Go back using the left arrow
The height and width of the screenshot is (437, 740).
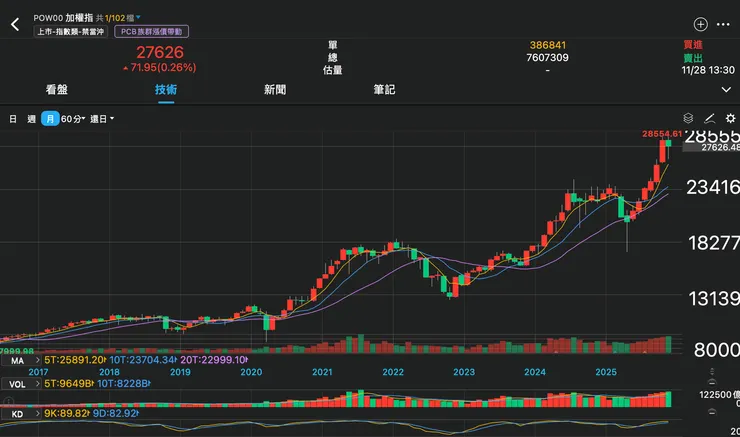(x=15, y=24)
